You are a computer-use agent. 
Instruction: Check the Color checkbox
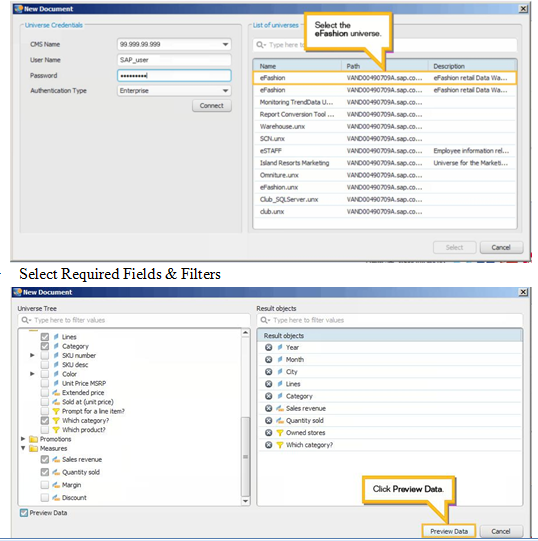pos(45,374)
